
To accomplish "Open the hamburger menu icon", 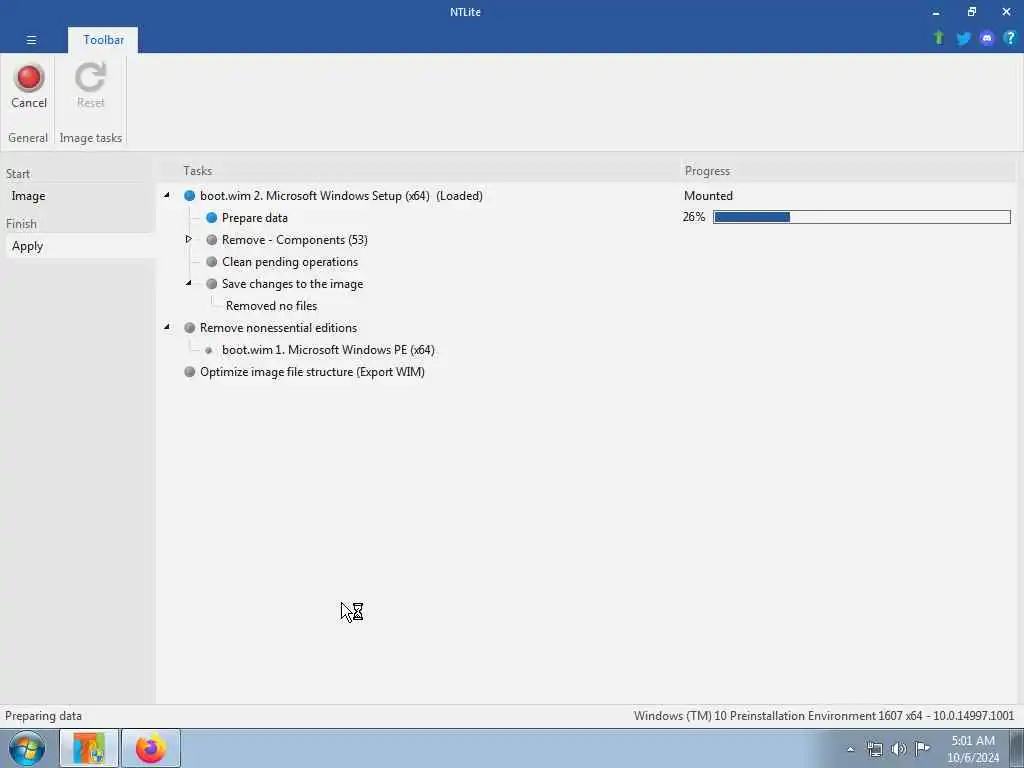I will 31,40.
